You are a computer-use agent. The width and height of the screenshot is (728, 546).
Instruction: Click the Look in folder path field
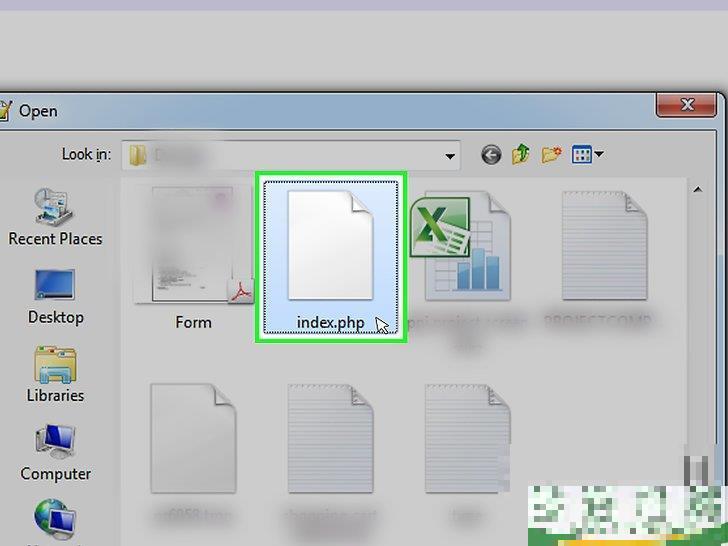point(285,155)
